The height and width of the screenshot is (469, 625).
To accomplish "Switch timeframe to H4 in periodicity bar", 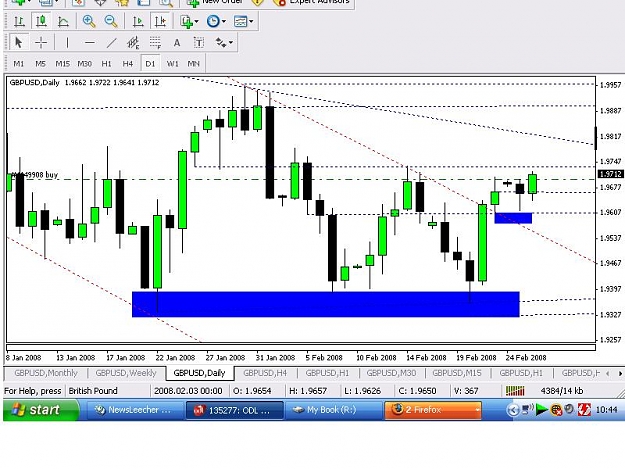I will (128, 63).
